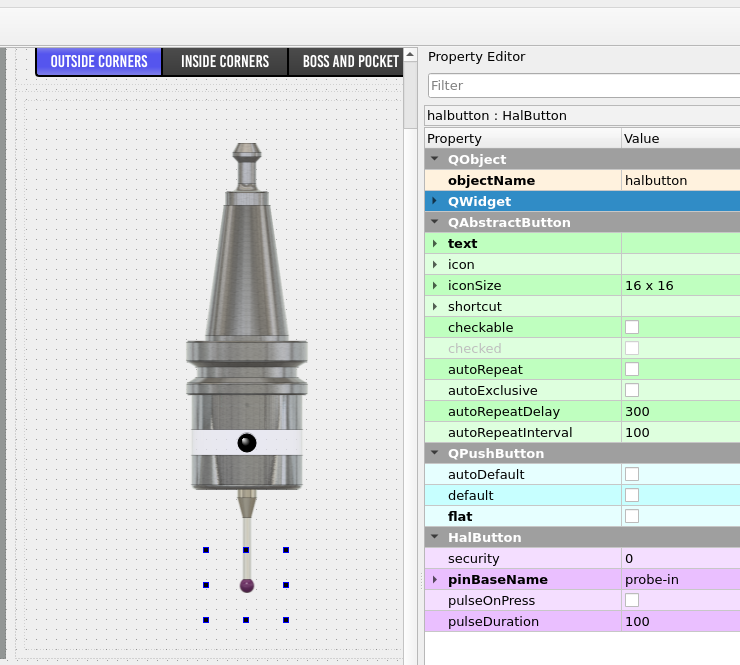Viewport: 740px width, 665px height.
Task: Expand the text property row
Action: point(435,243)
